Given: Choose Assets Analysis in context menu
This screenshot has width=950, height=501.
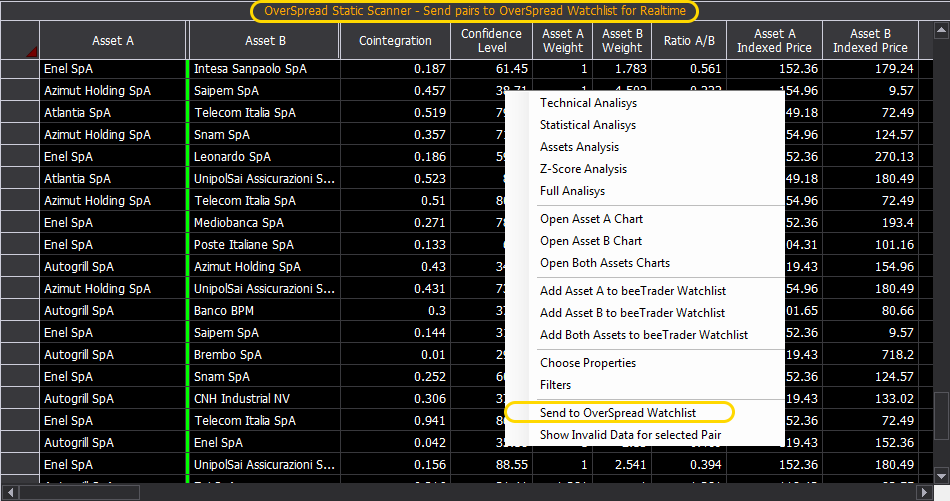Looking at the screenshot, I should tap(579, 147).
